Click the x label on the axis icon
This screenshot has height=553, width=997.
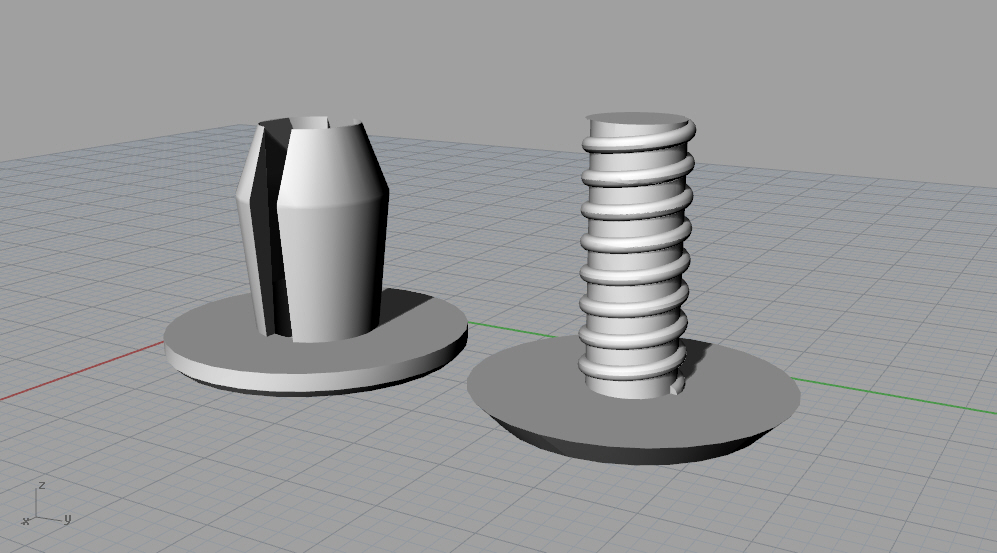point(24,521)
